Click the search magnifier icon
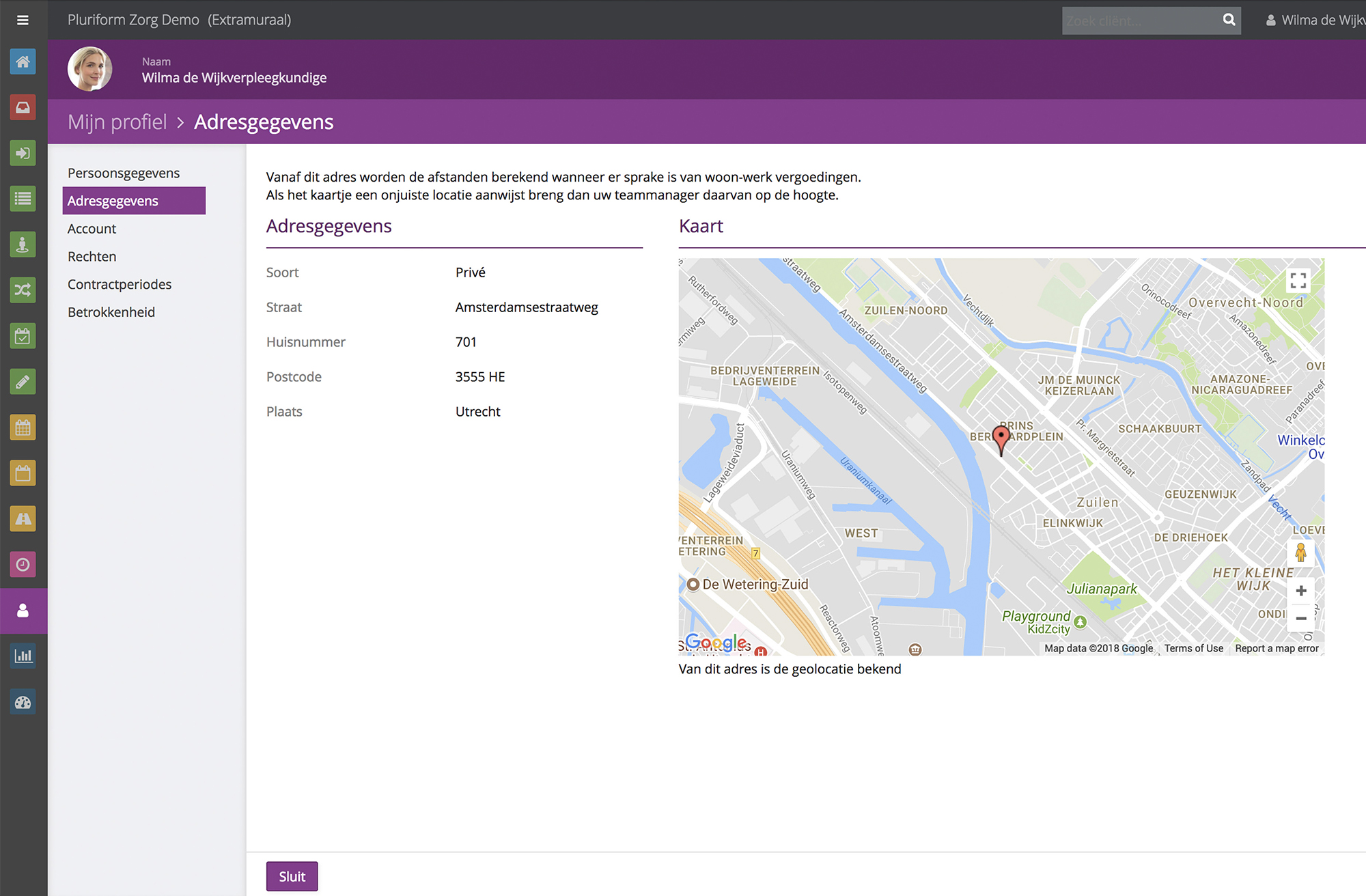The height and width of the screenshot is (896, 1366). tap(1229, 20)
